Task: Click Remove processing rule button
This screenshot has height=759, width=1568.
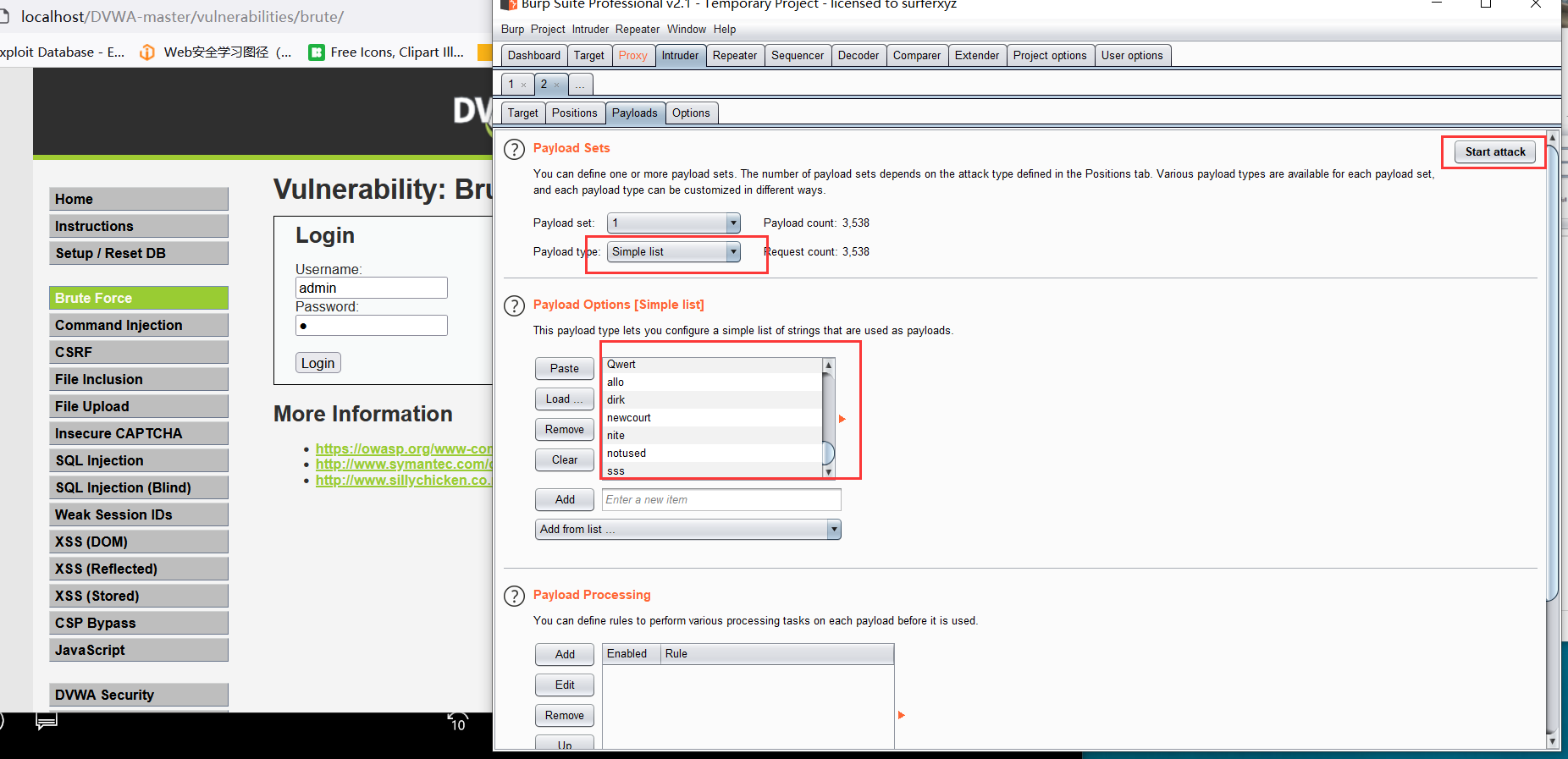Action: pos(565,716)
